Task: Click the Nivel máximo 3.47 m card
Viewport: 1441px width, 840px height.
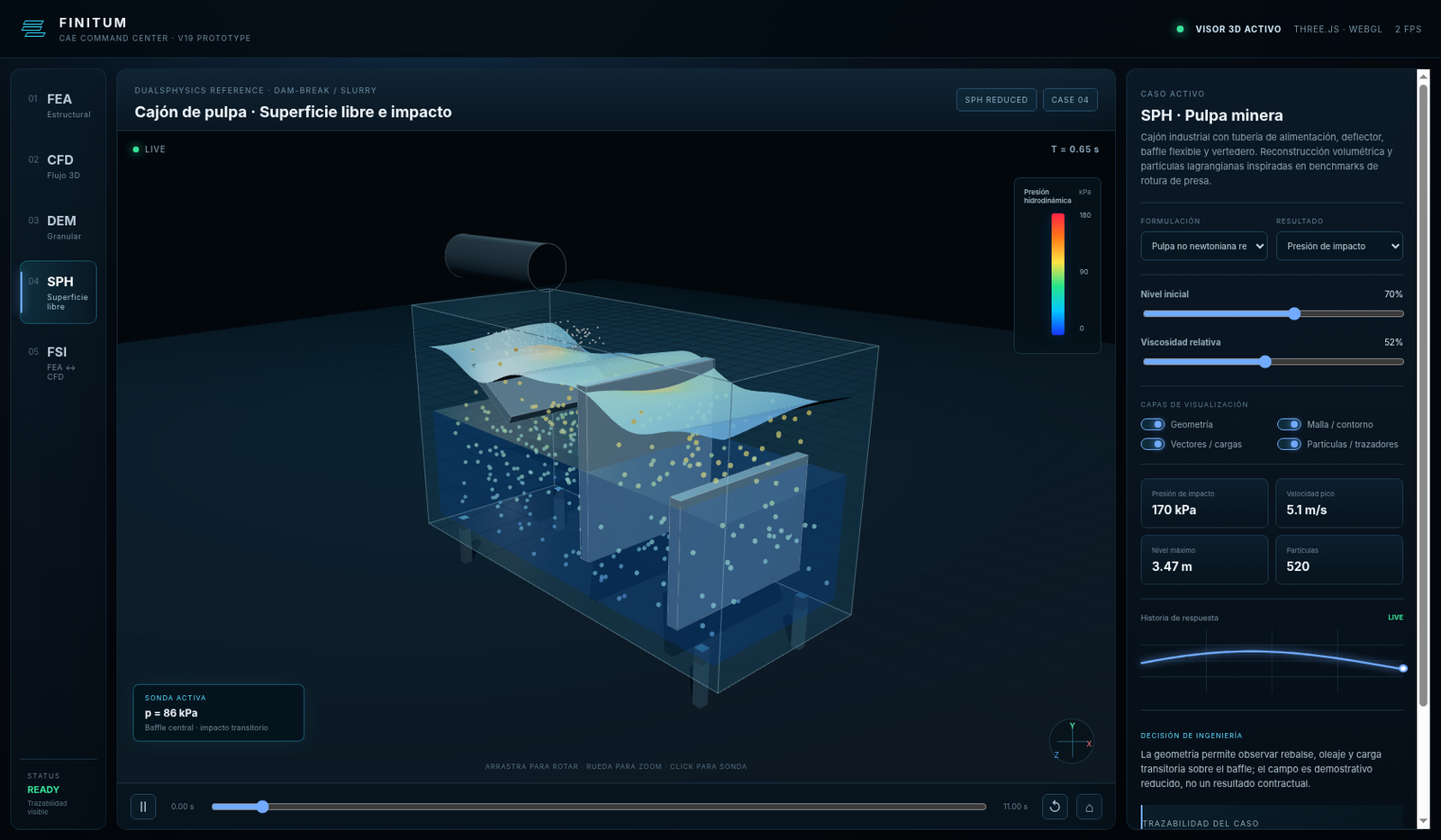Action: pyautogui.click(x=1204, y=559)
